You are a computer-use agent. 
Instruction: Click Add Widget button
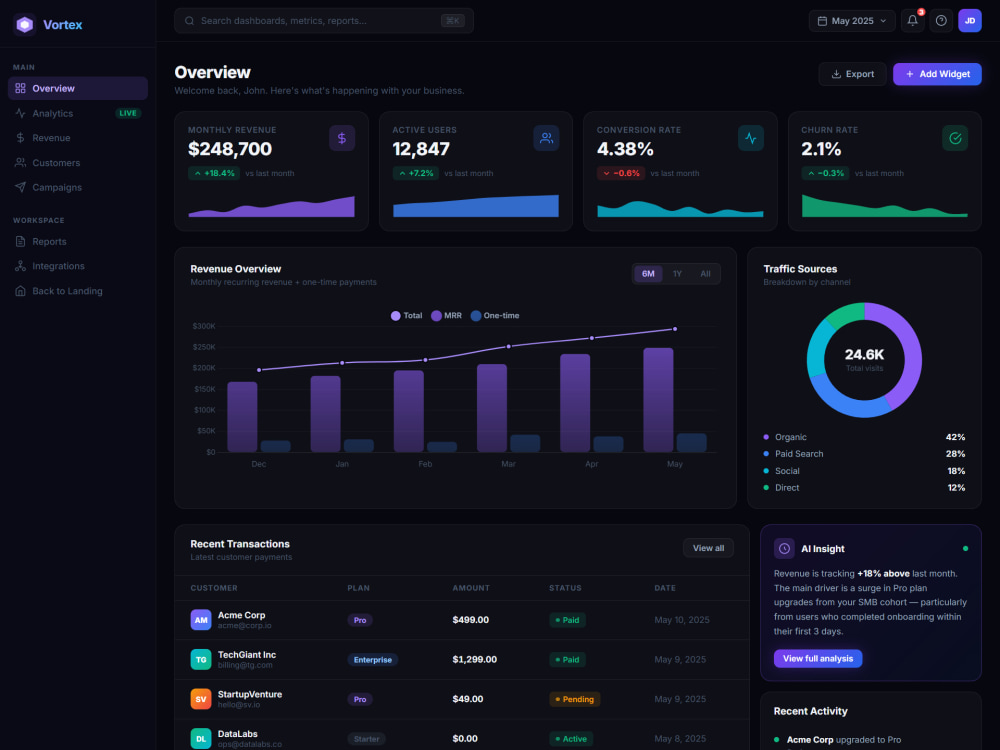[x=938, y=74]
